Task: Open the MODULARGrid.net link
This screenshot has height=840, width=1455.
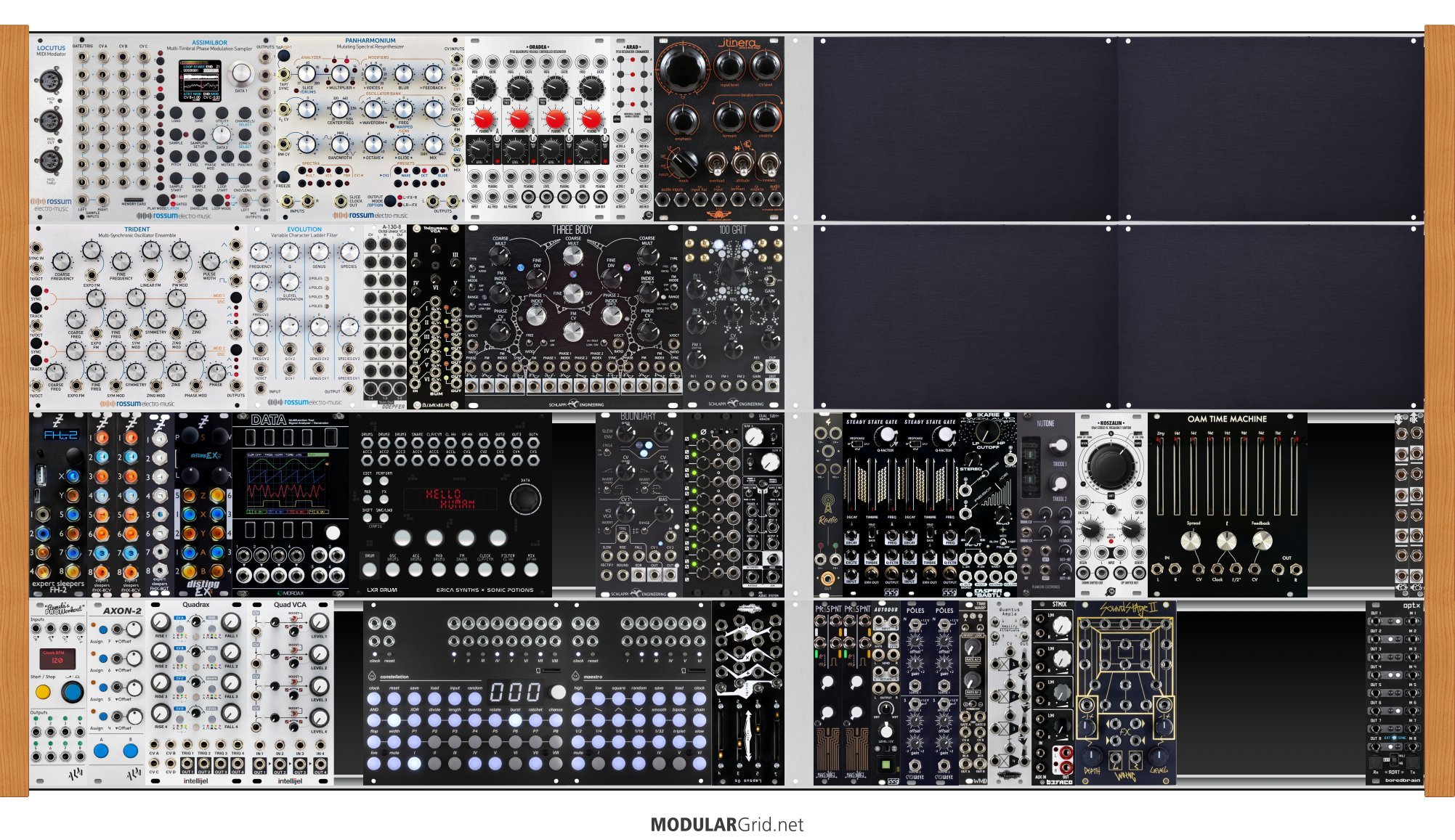Action: (727, 825)
